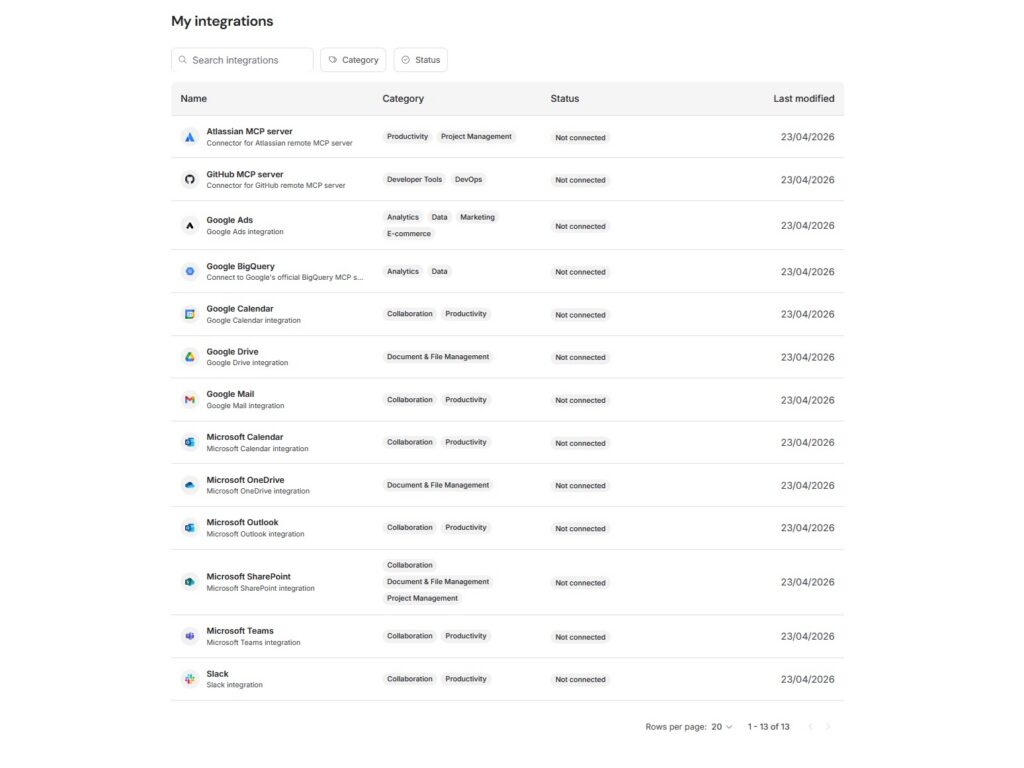Click the Microsoft Outlook logo icon
Image resolution: width=1024 pixels, height=768 pixels.
point(189,528)
